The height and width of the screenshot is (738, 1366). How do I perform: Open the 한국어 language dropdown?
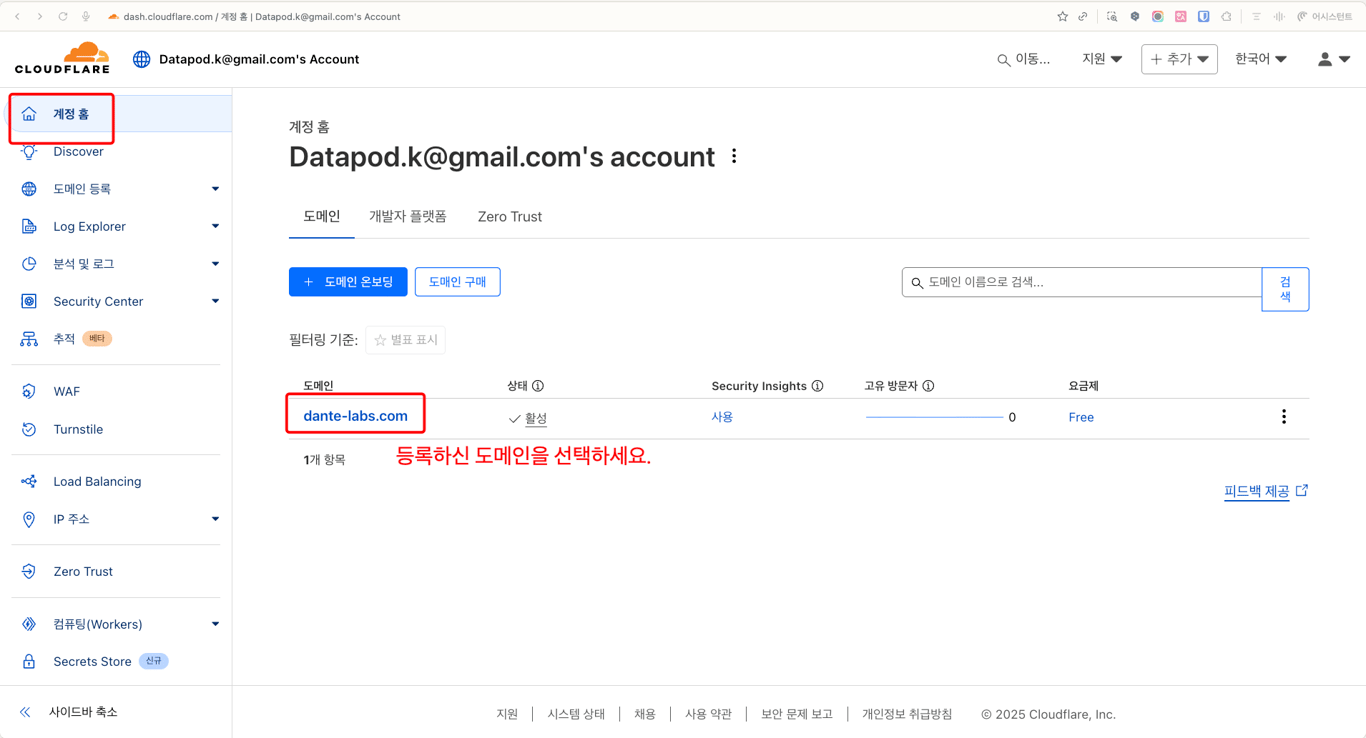[1260, 59]
